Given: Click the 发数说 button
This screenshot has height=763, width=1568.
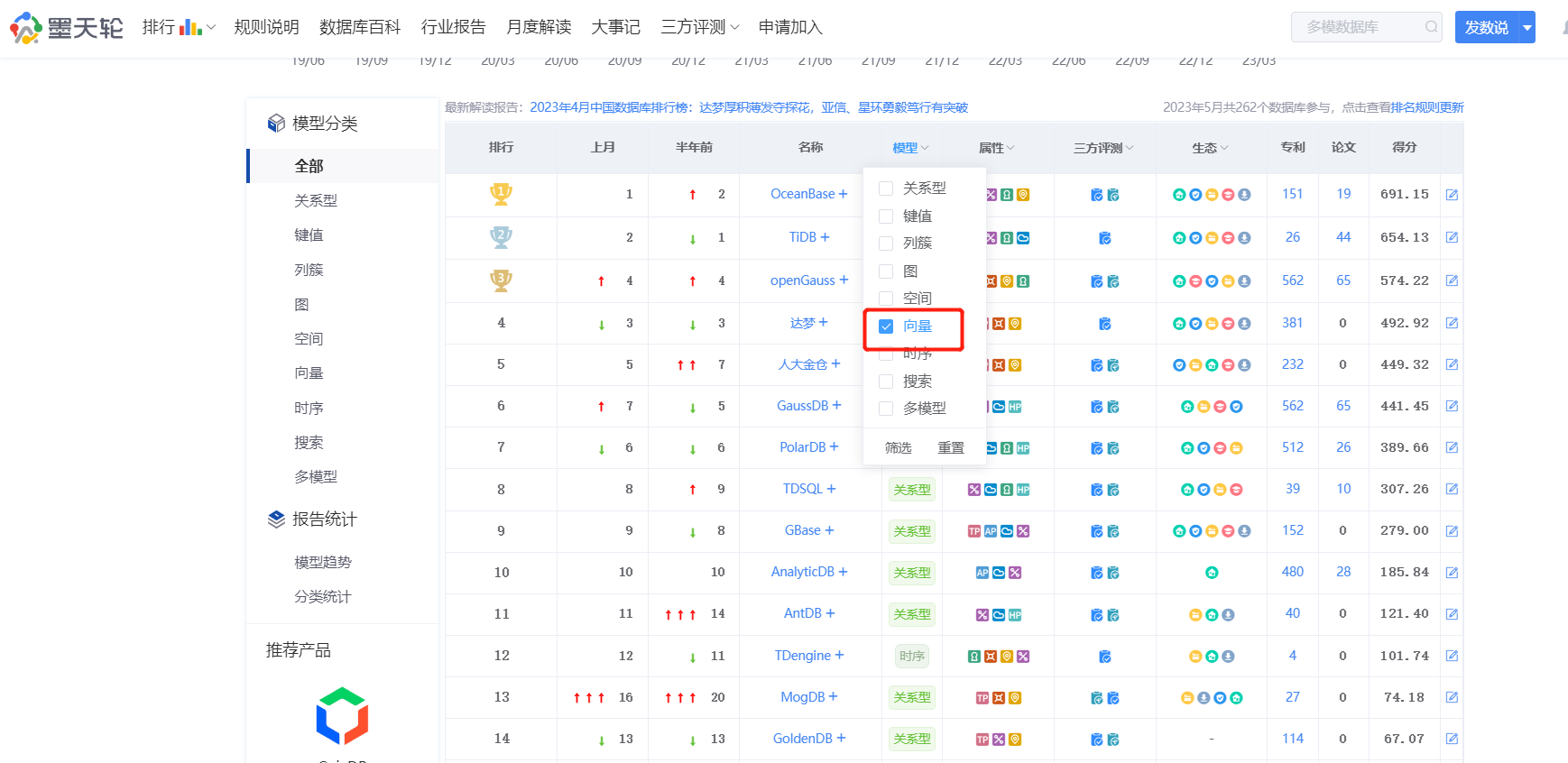Looking at the screenshot, I should tap(1487, 27).
